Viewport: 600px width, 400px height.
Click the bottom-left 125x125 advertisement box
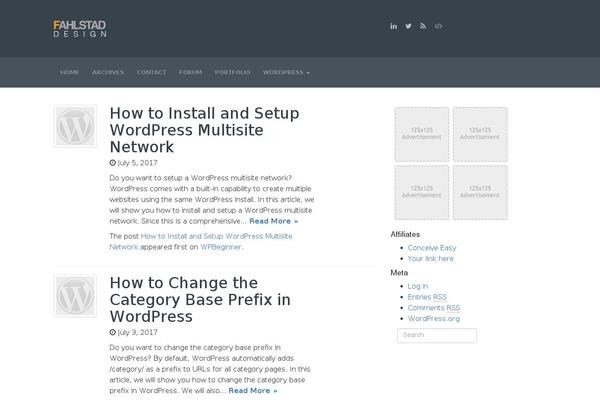pos(422,193)
